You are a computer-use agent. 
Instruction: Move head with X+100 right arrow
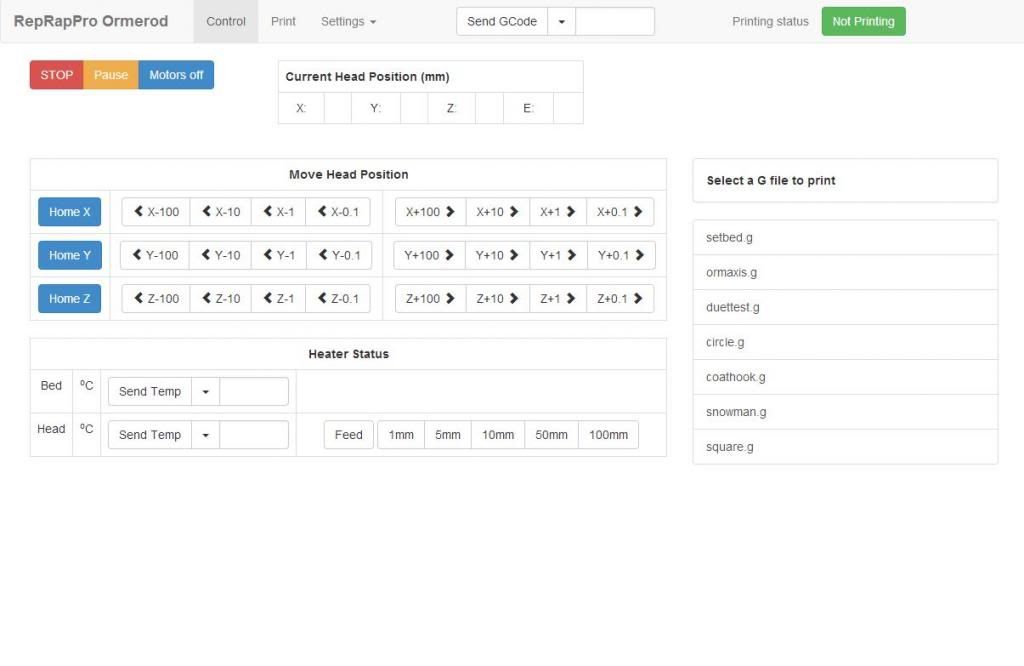click(430, 212)
